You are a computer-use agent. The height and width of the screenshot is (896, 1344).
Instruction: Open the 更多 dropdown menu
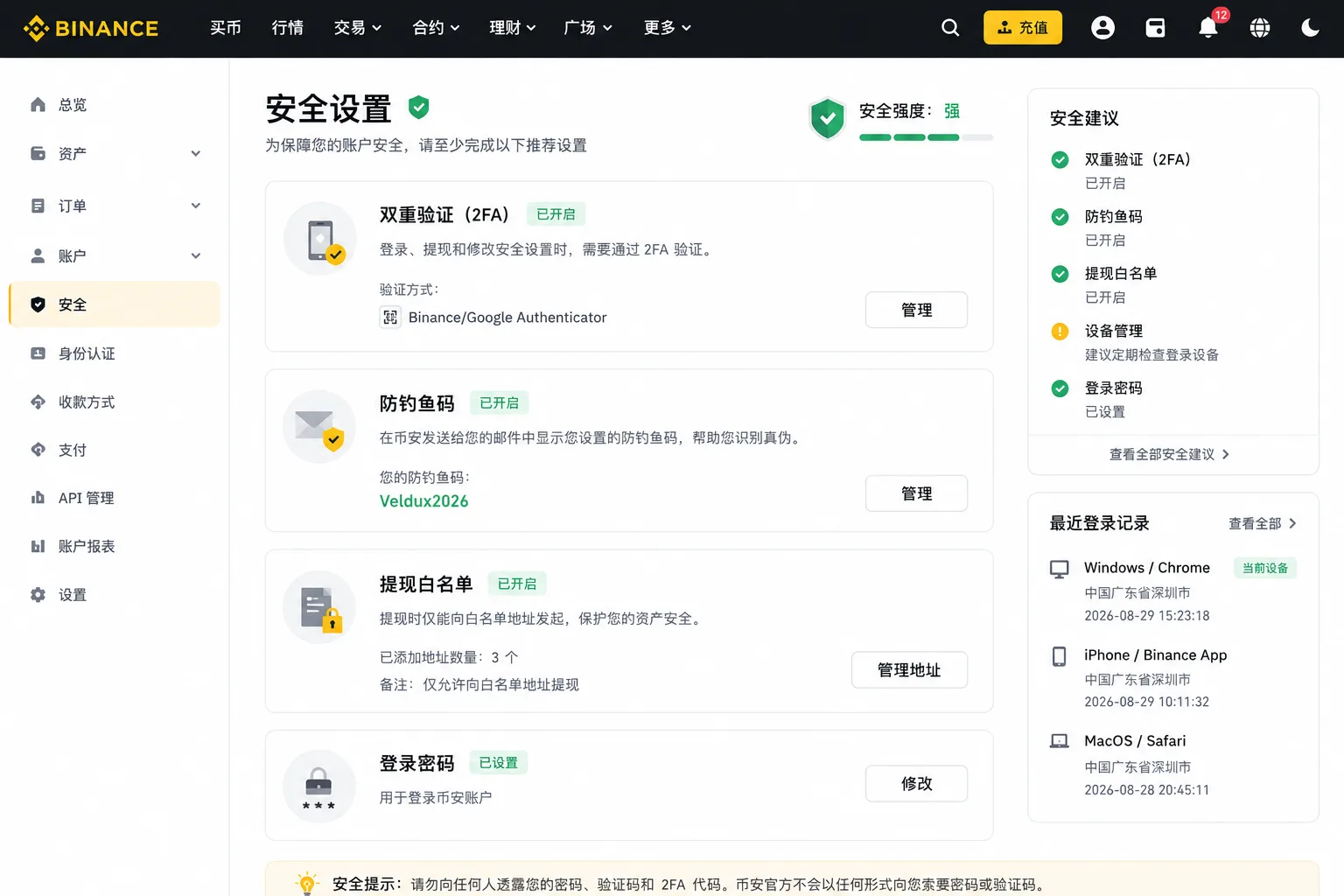(x=668, y=28)
